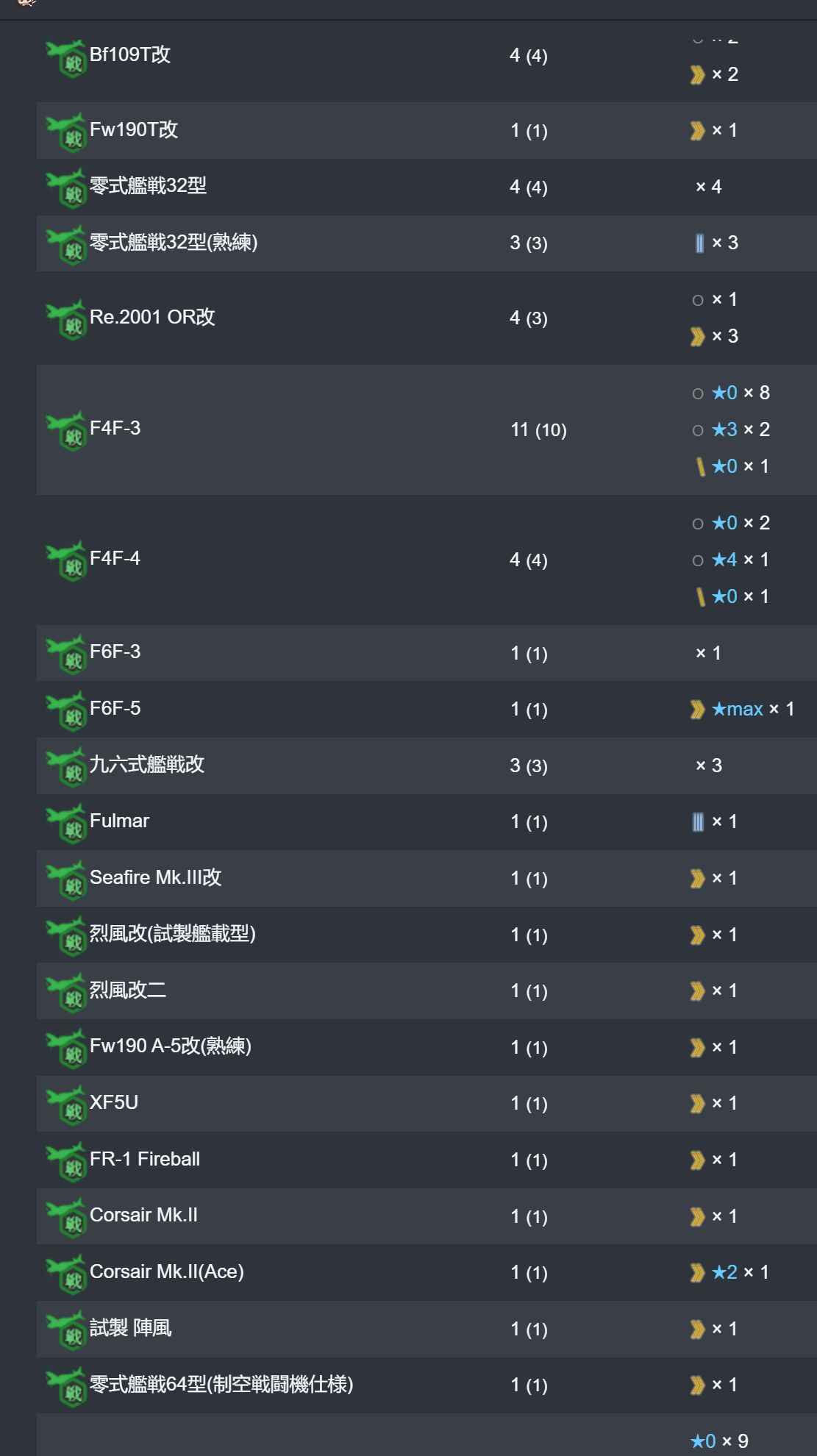
Task: Click the gold chevron proficiency icon for Seafire Mk.III改
Action: tap(697, 879)
